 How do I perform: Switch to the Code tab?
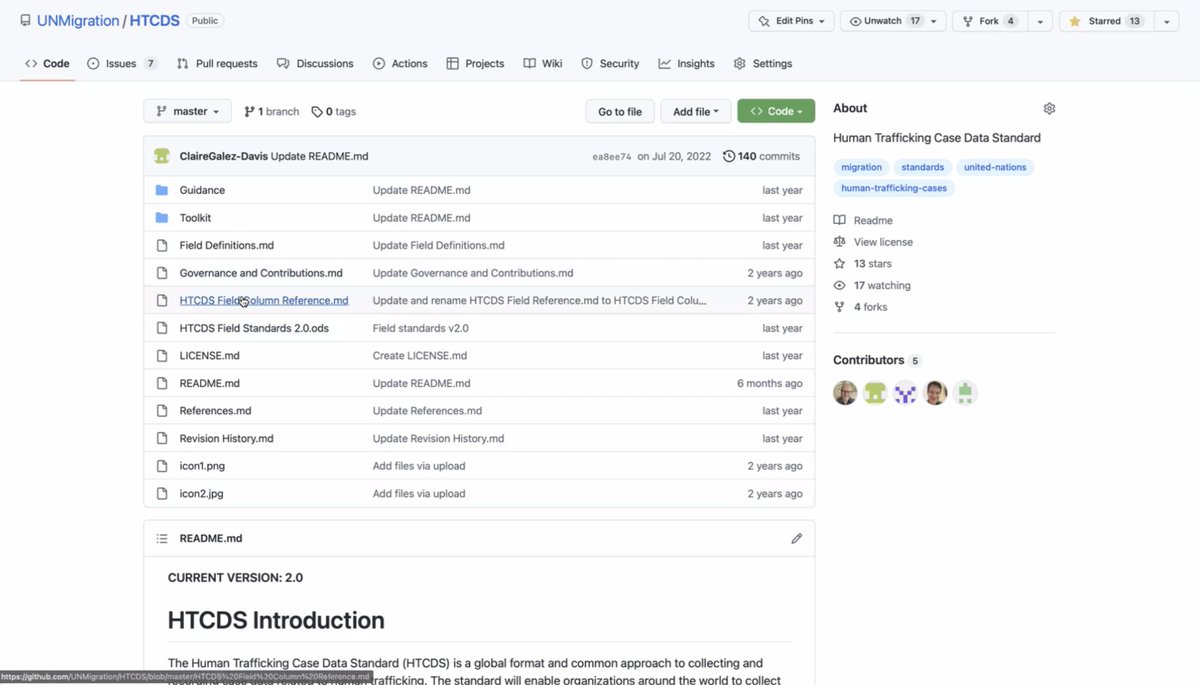[x=47, y=63]
